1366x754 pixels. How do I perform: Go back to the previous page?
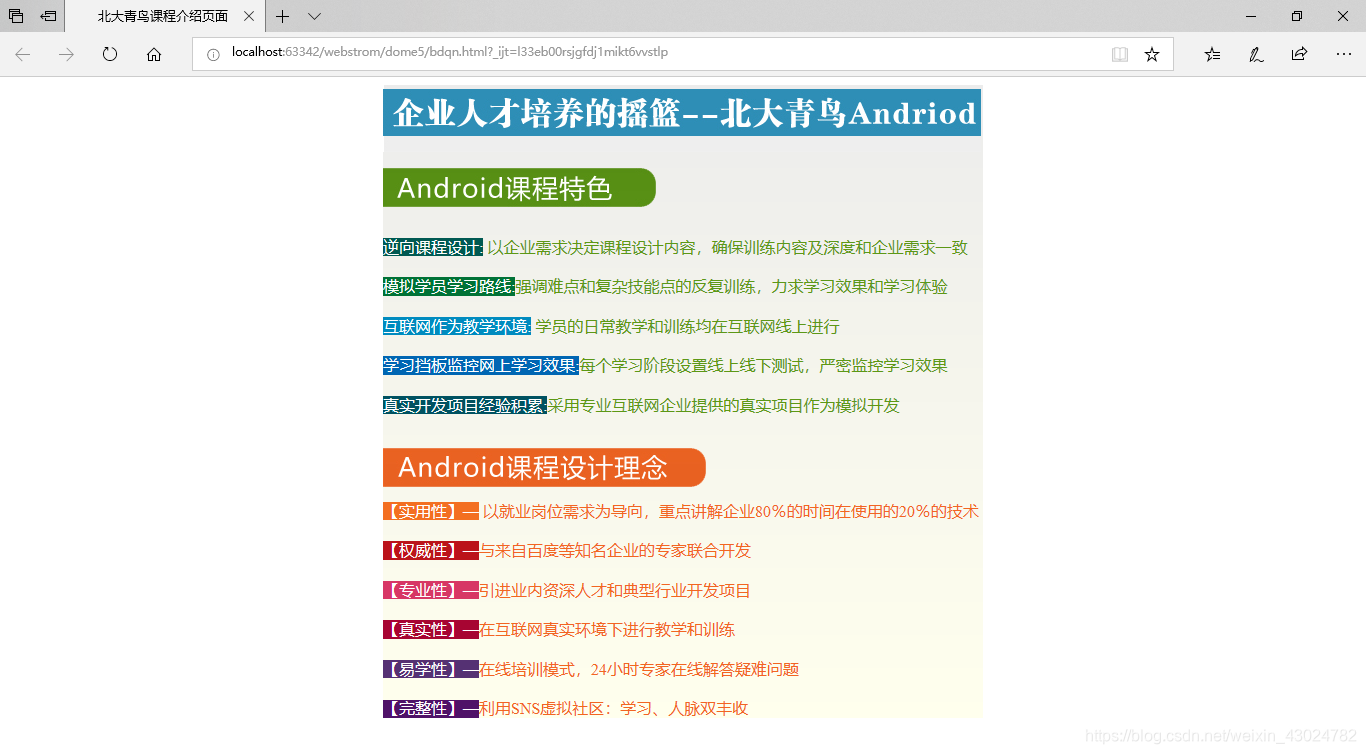coord(22,54)
